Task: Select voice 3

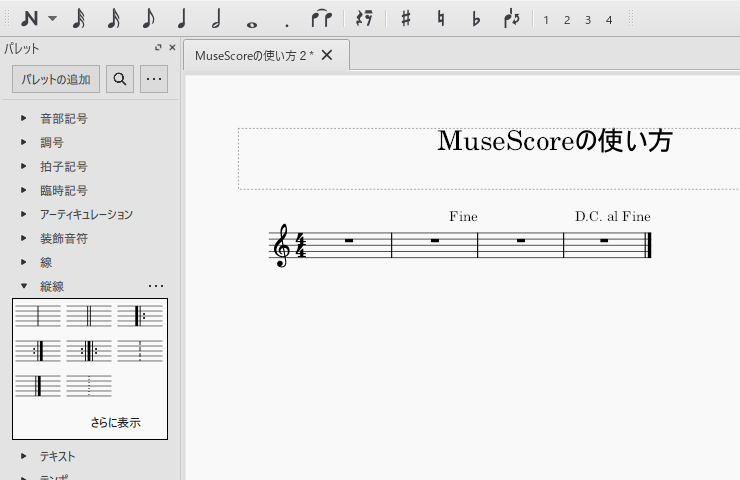Action: (588, 20)
